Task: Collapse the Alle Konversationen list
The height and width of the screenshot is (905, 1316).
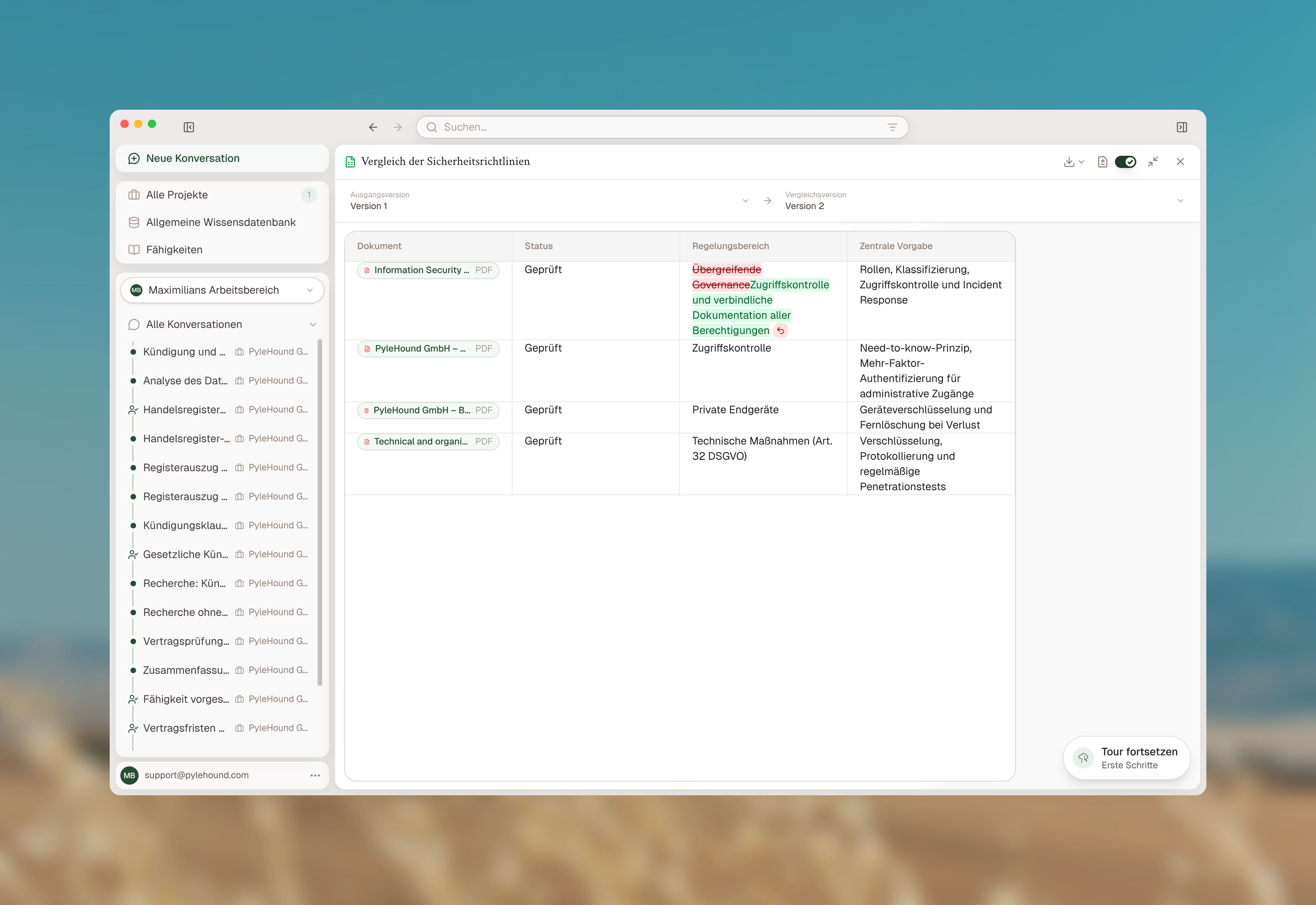Action: [x=313, y=324]
